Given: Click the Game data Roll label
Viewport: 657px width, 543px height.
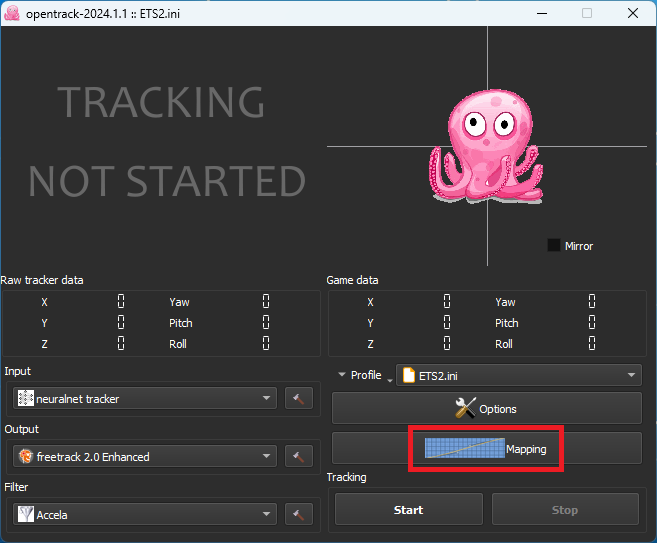Looking at the screenshot, I should click(504, 344).
